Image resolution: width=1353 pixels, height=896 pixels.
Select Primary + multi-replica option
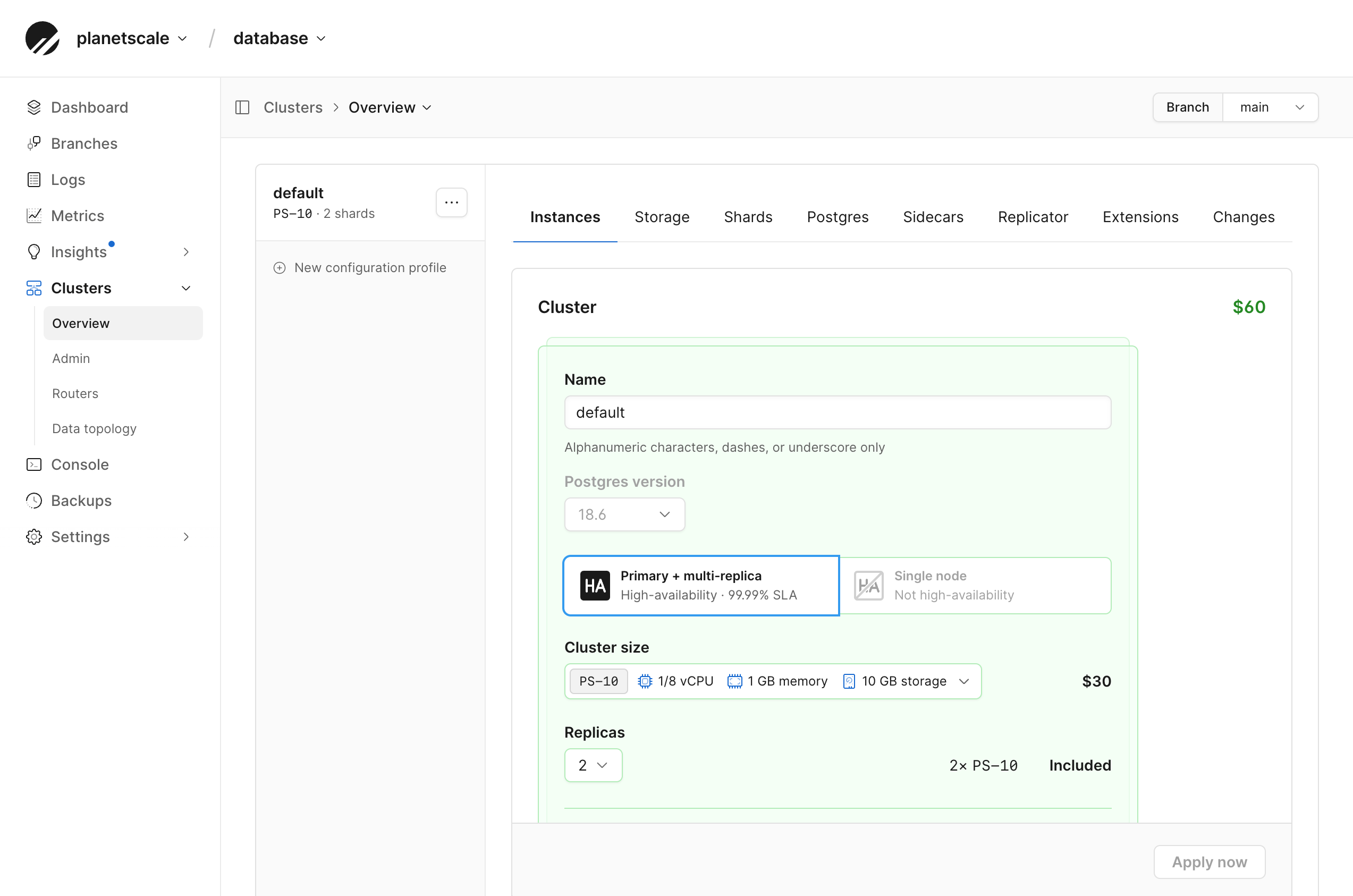click(701, 586)
